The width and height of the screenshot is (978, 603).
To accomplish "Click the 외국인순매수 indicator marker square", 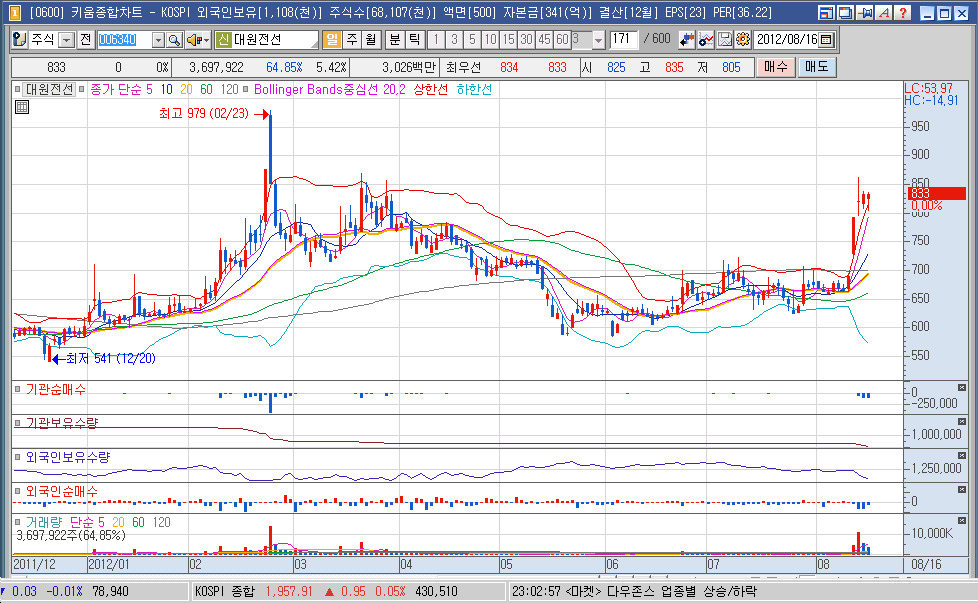I will 17,491.
